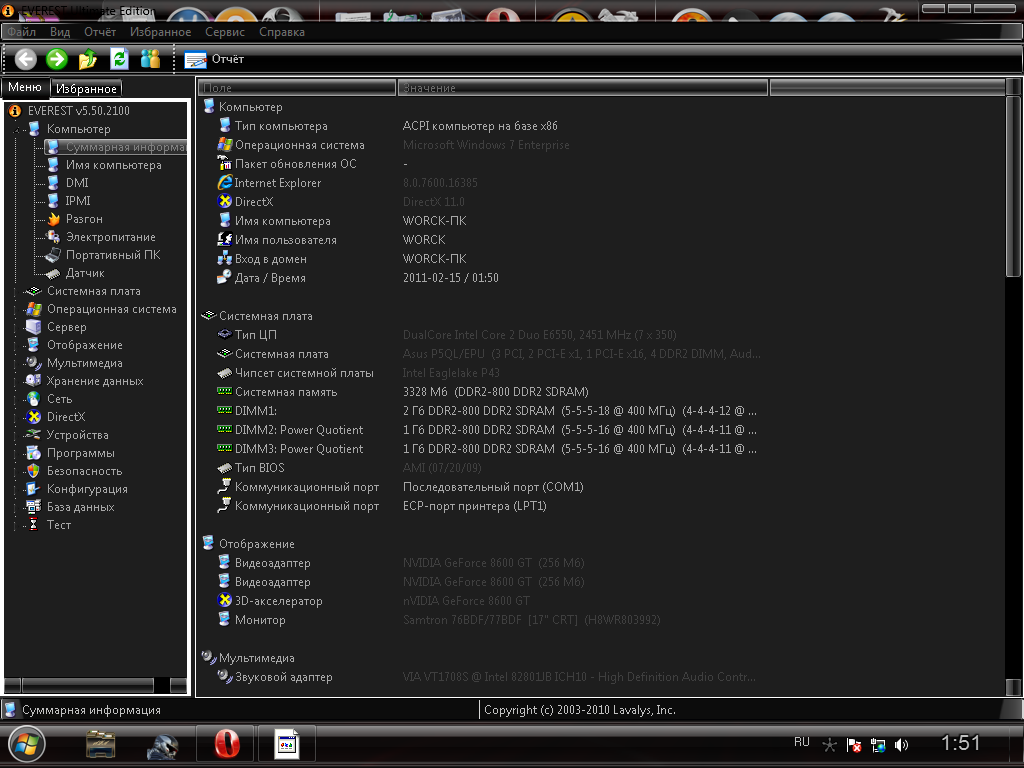The height and width of the screenshot is (768, 1024).
Task: Click the WORCK-ПК computer name value
Action: [434, 221]
